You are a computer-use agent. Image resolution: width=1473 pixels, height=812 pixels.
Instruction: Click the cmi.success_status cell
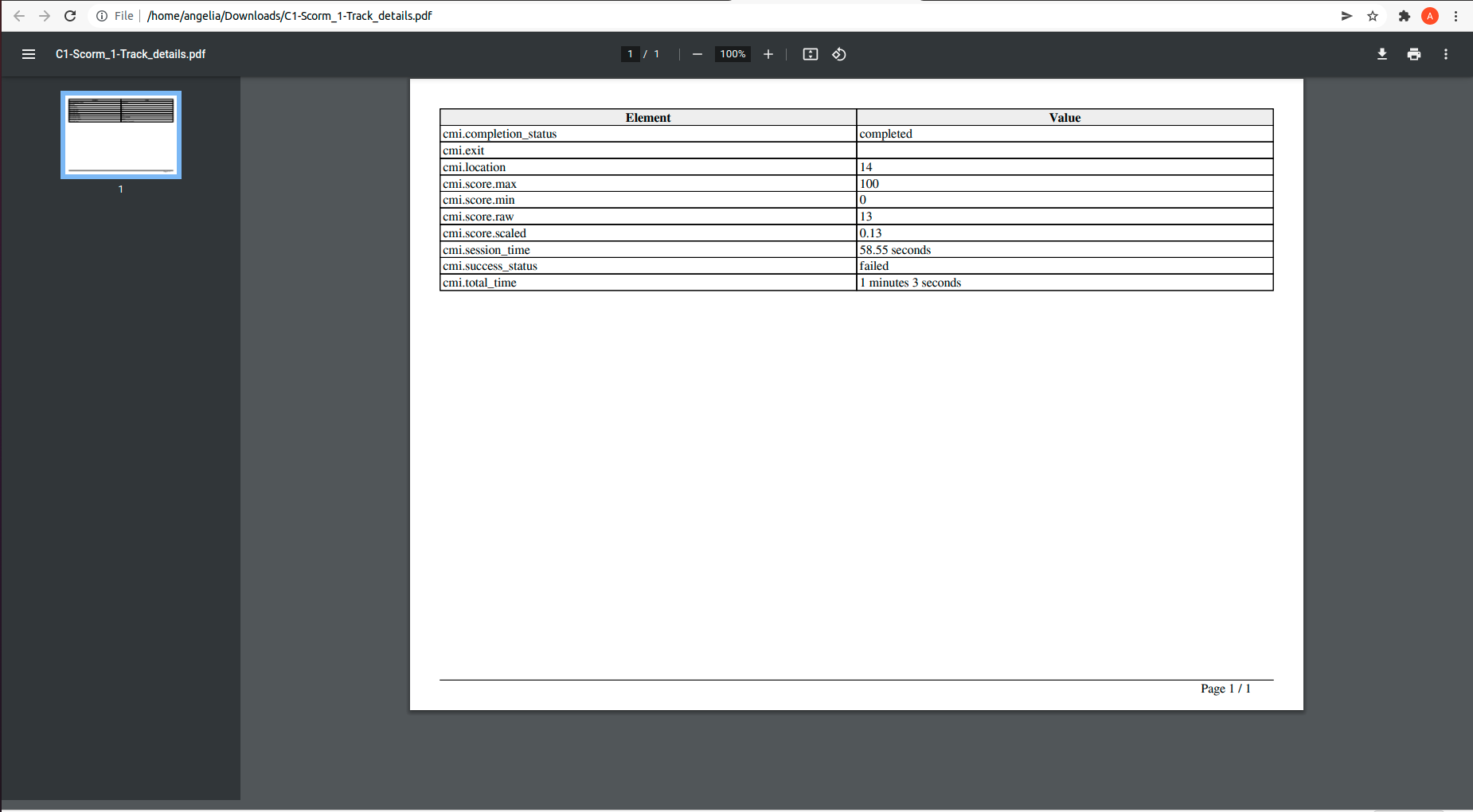648,266
